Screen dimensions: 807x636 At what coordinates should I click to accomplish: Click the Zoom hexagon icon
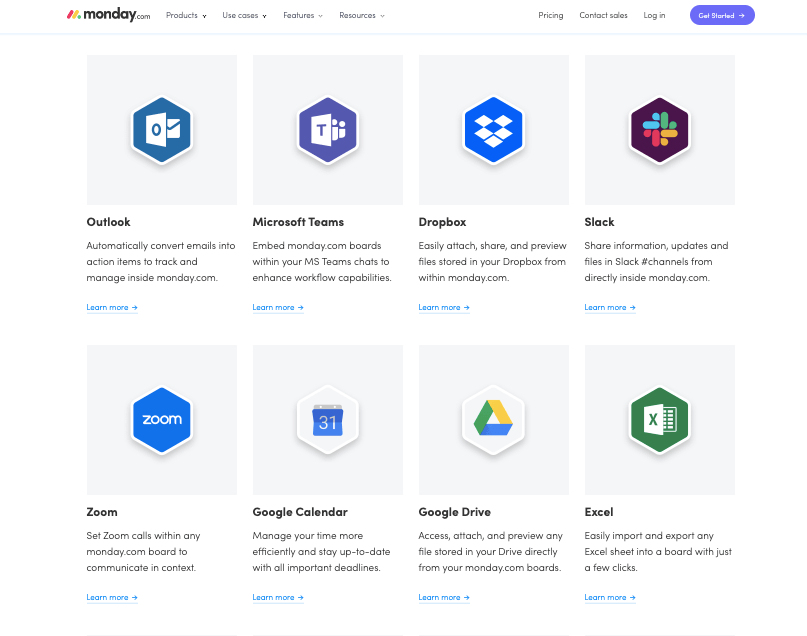pyautogui.click(x=162, y=420)
